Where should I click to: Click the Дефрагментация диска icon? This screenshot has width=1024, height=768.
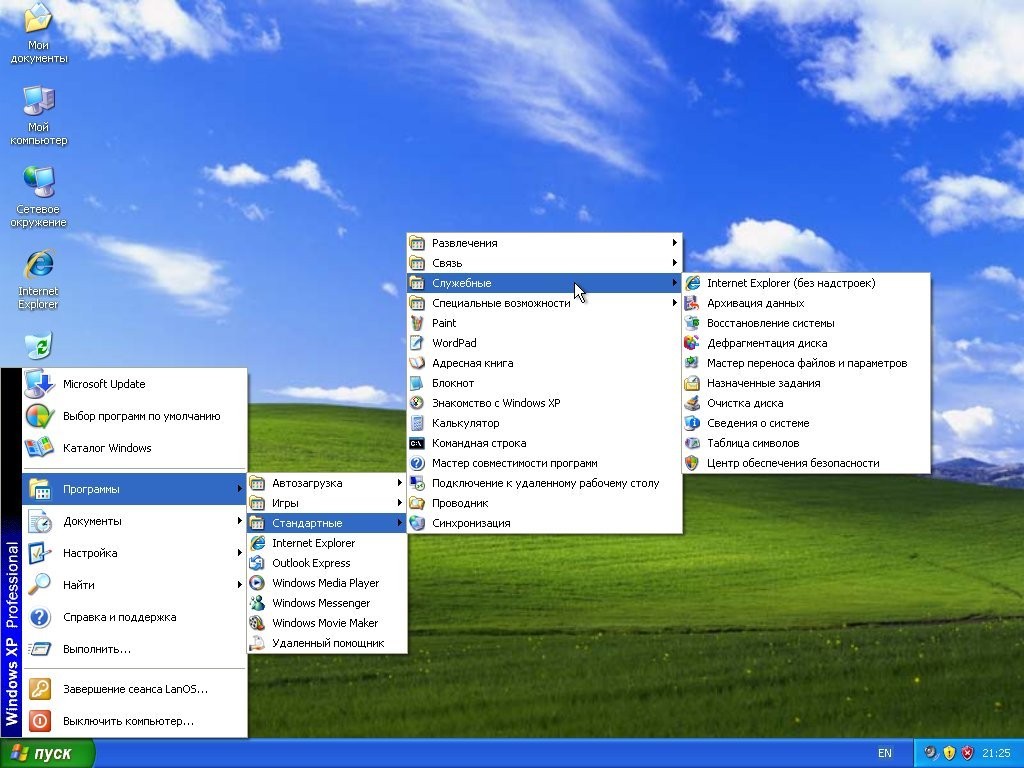pyautogui.click(x=692, y=343)
